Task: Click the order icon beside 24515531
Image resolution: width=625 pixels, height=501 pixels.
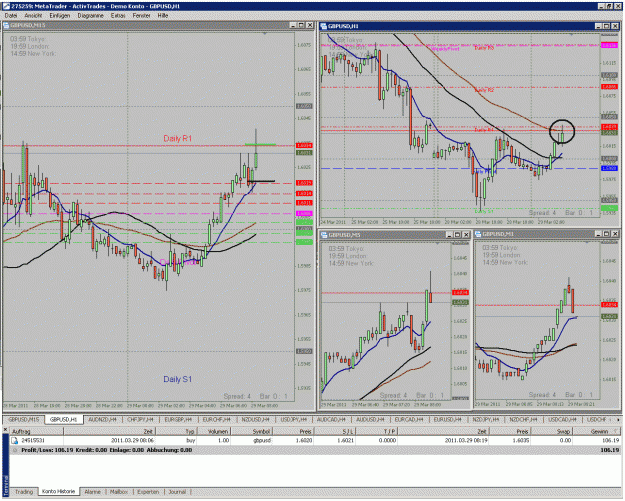Action: click(x=14, y=440)
